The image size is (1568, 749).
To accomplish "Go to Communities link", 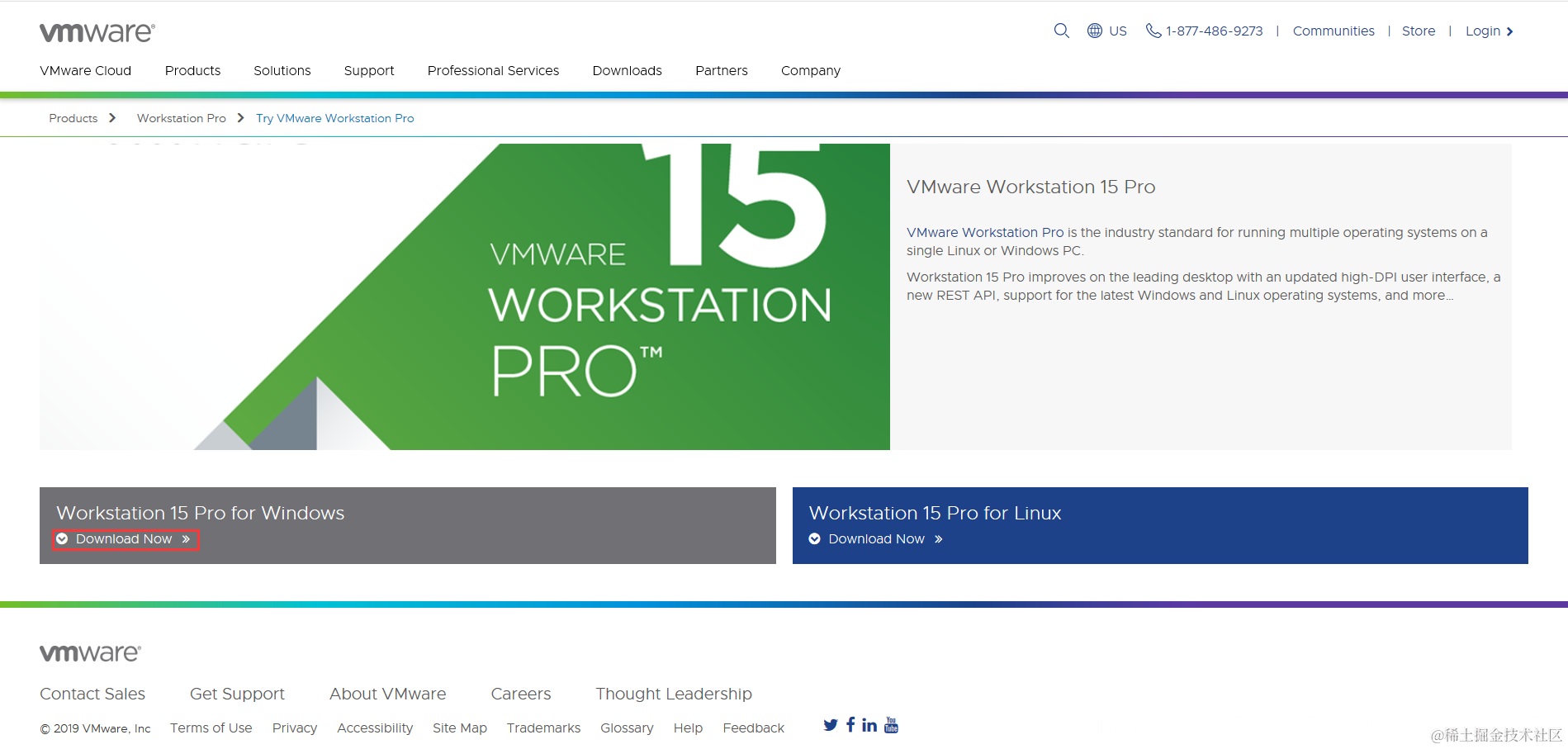I will pyautogui.click(x=1334, y=31).
